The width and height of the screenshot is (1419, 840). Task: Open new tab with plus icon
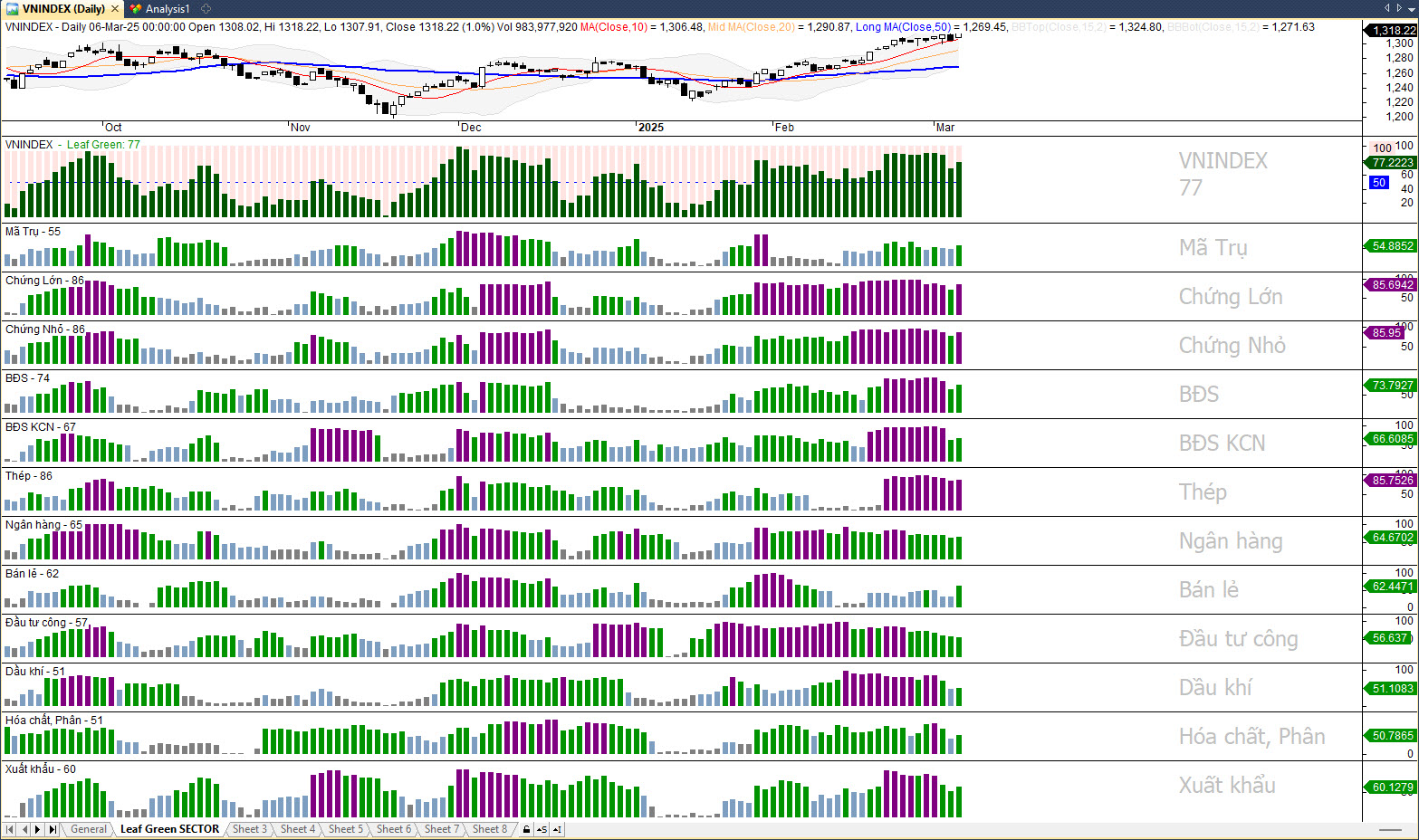coord(206,9)
